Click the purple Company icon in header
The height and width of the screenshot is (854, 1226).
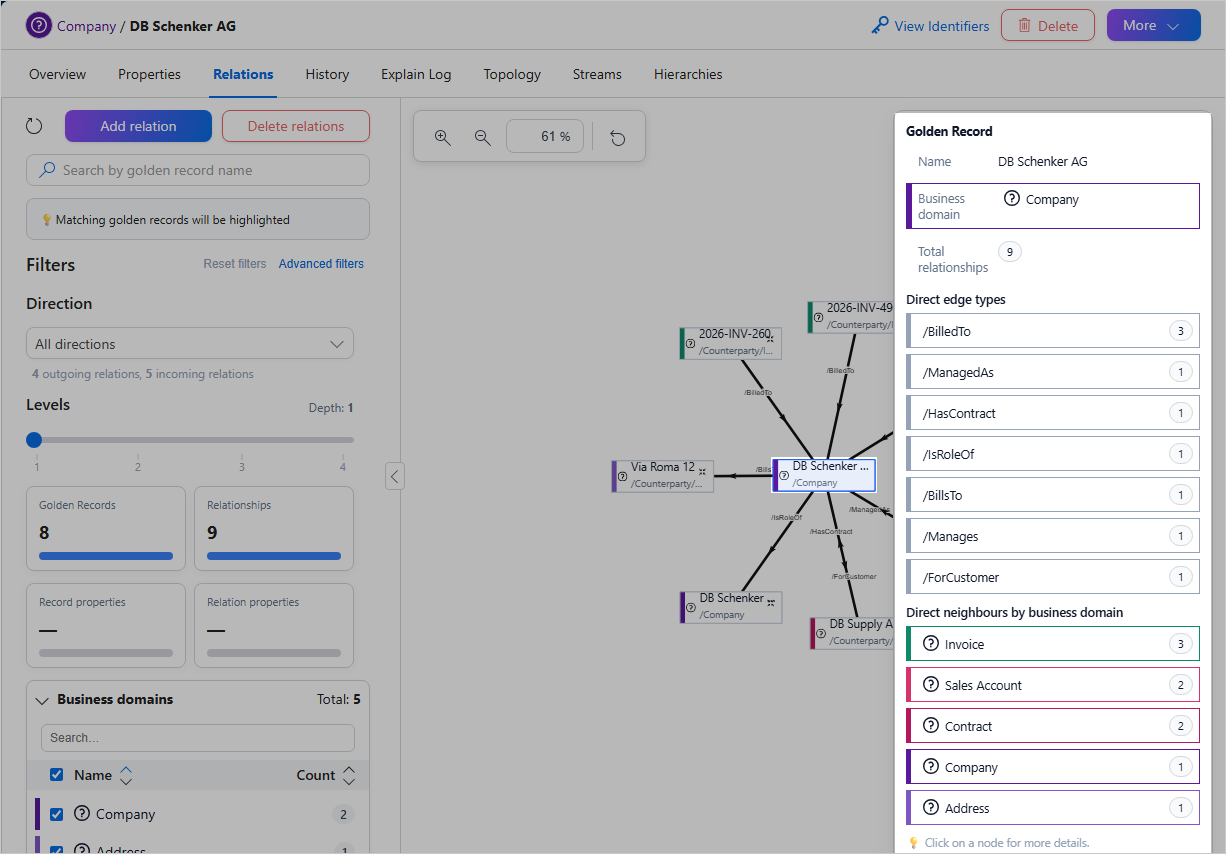pyautogui.click(x=38, y=26)
